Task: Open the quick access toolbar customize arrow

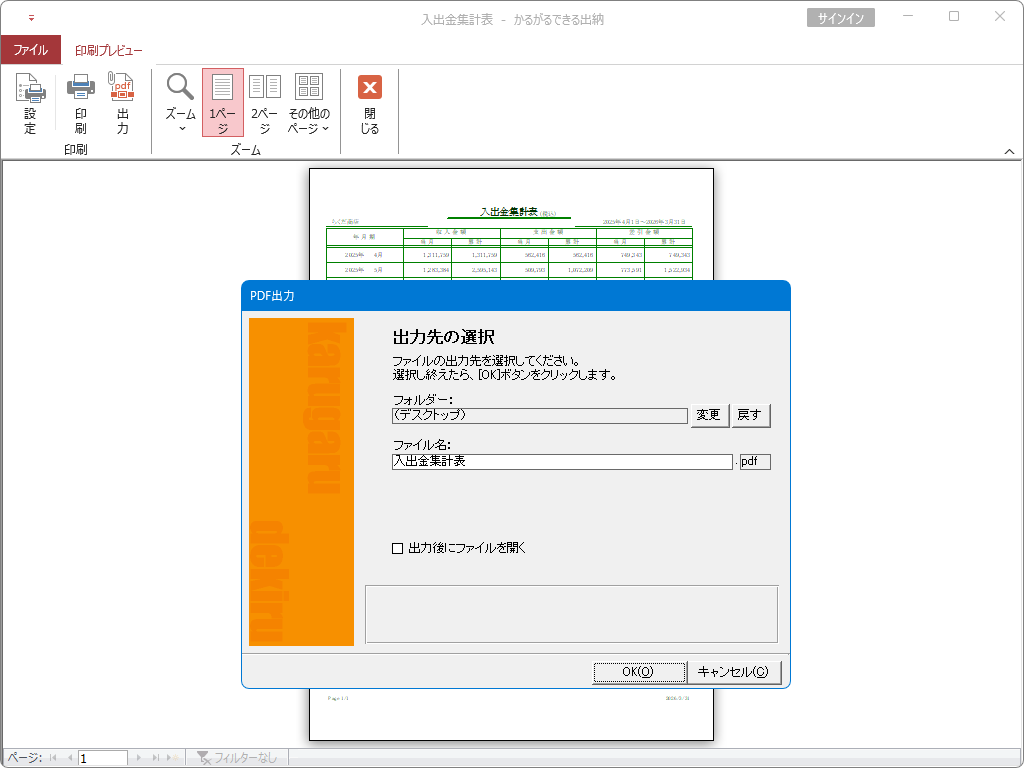Action: [31, 18]
